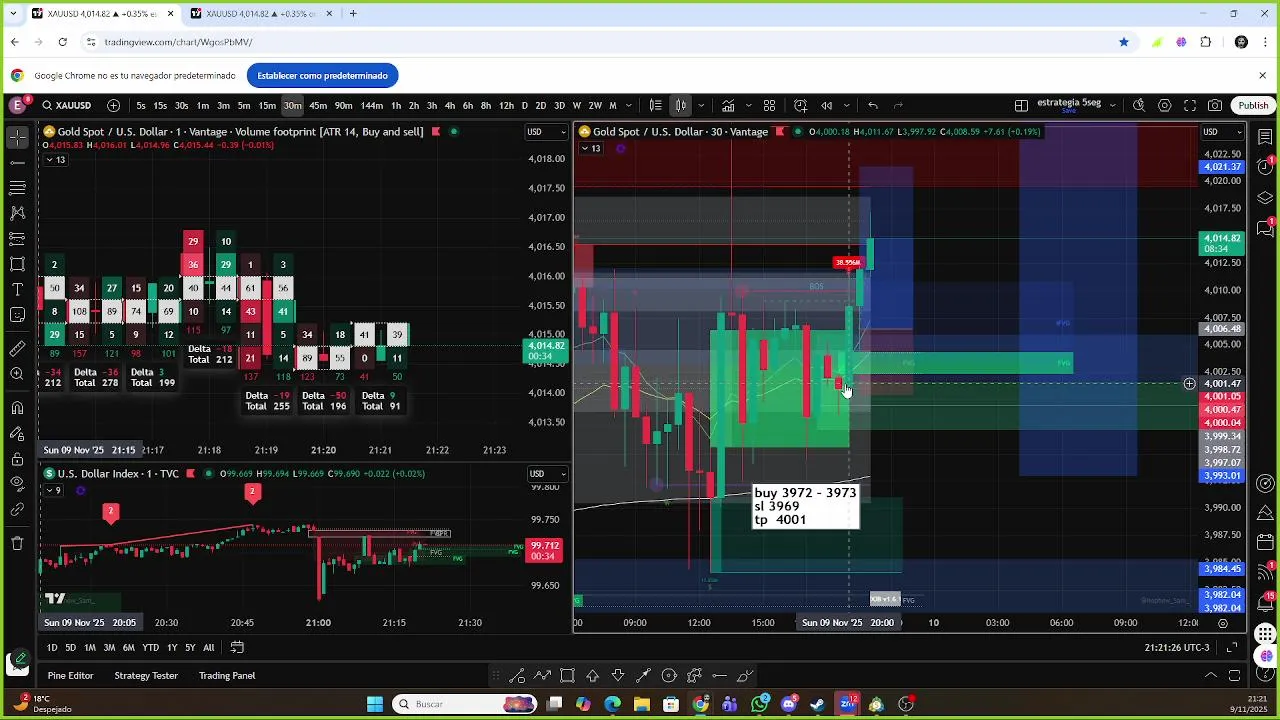Viewport: 1280px width, 720px height.
Task: Click the Indicators icon in top toolbar
Action: pyautogui.click(x=728, y=105)
